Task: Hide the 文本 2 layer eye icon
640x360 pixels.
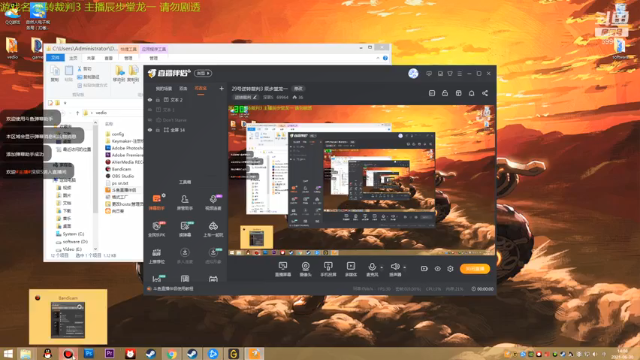Action: [150, 100]
